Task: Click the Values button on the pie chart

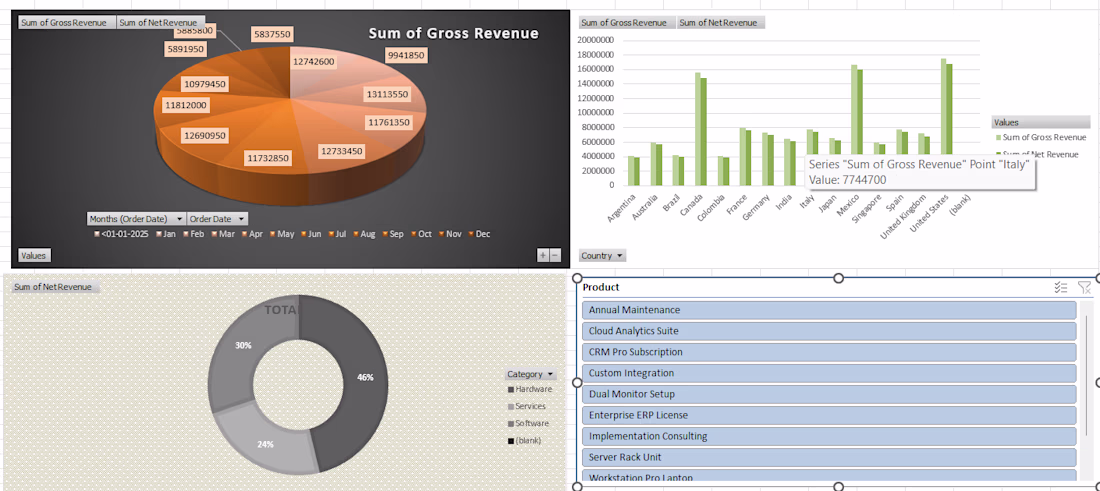Action: pos(34,255)
